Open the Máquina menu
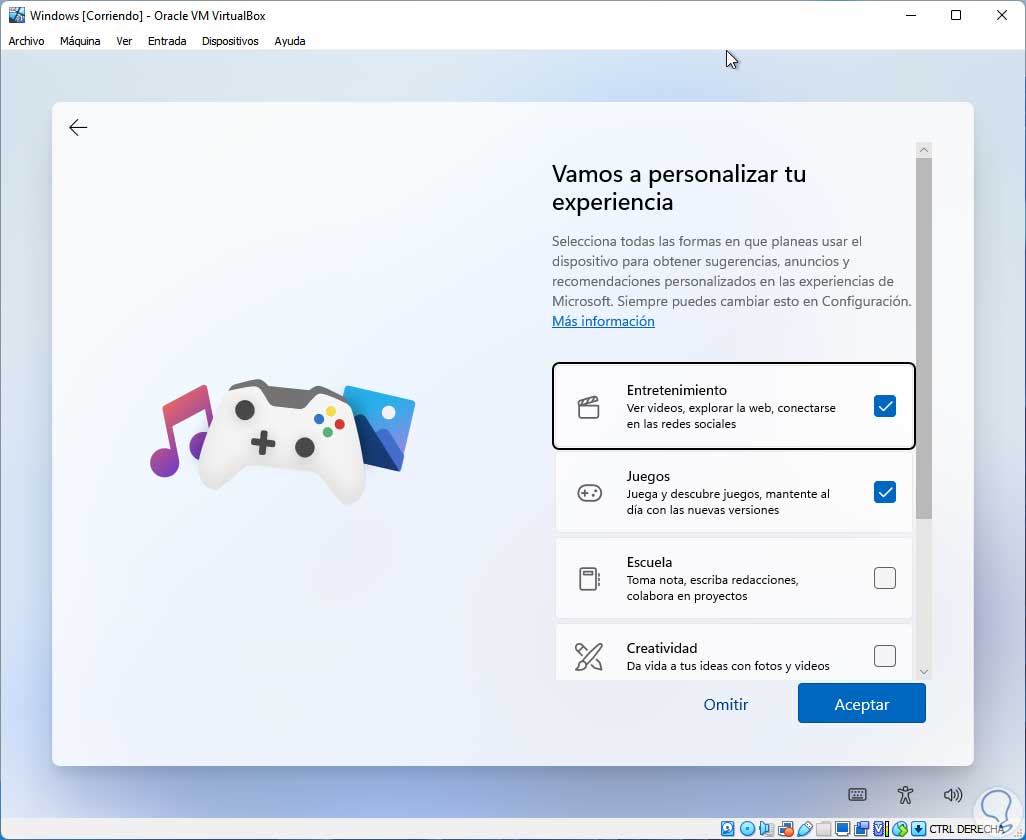The image size is (1026, 840). point(80,41)
